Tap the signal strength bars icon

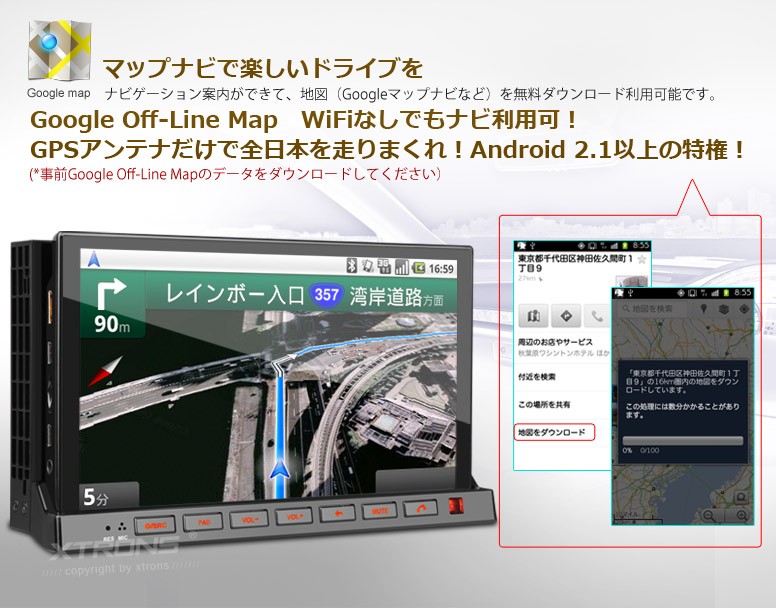(401, 268)
